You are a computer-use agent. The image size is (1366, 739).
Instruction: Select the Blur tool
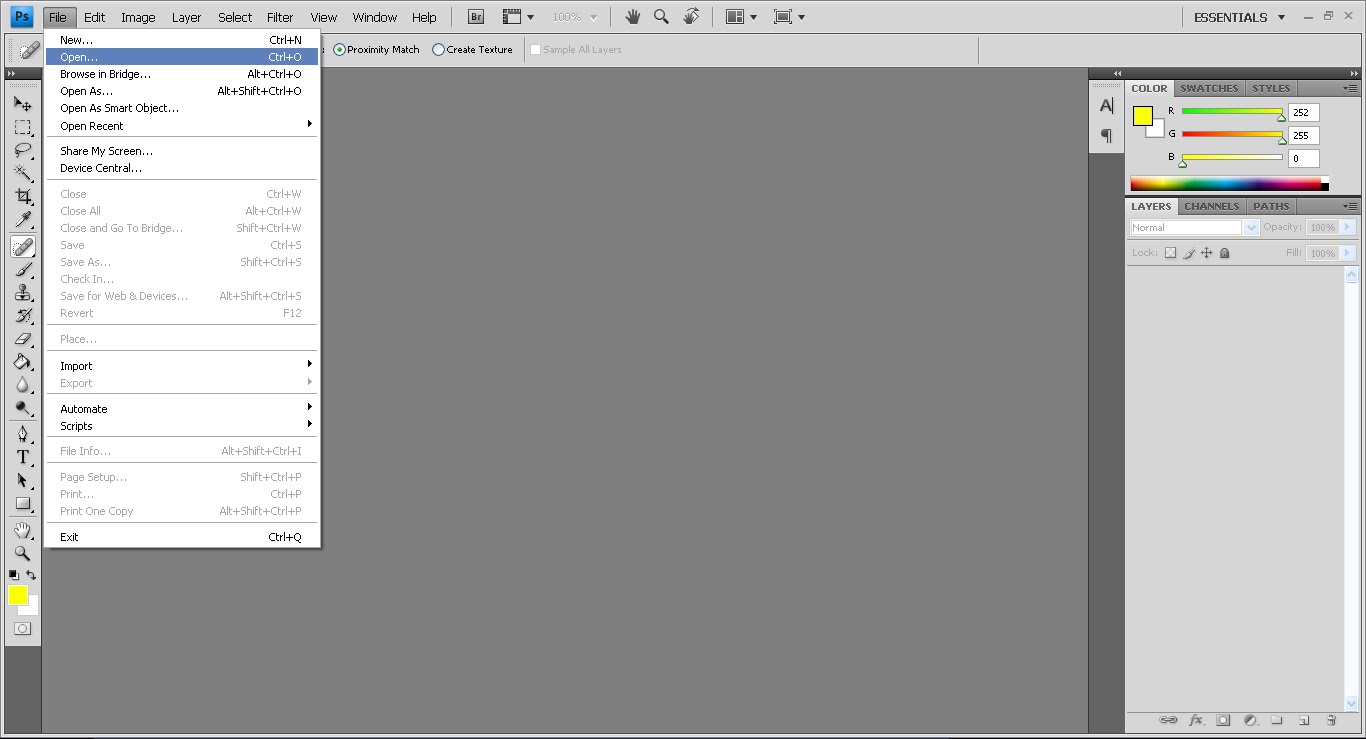tap(22, 384)
